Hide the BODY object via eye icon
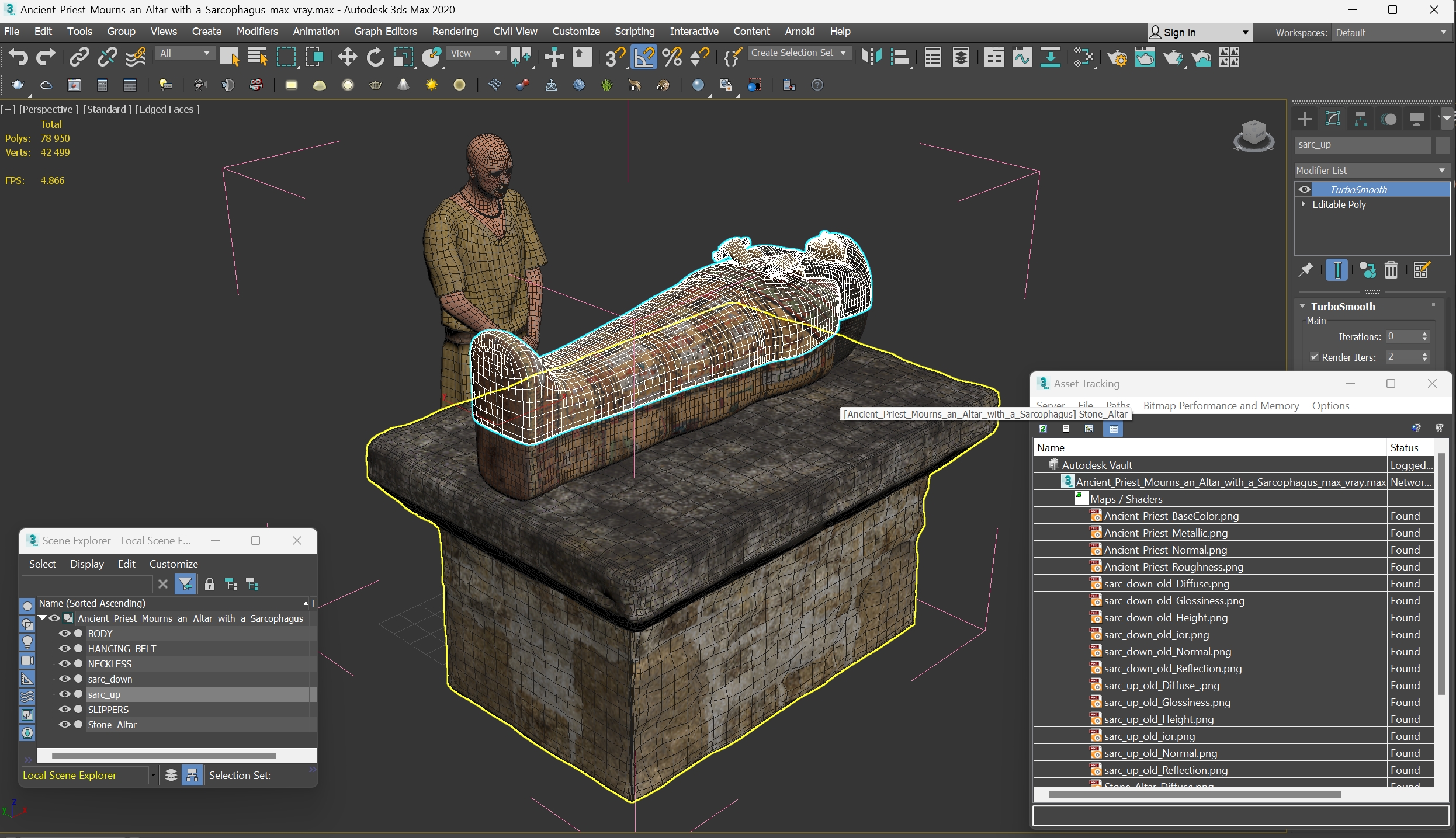The height and width of the screenshot is (838, 1456). (x=64, y=634)
